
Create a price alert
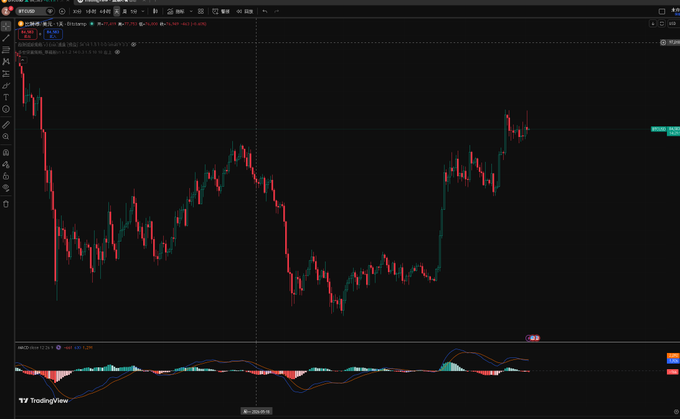pos(221,11)
